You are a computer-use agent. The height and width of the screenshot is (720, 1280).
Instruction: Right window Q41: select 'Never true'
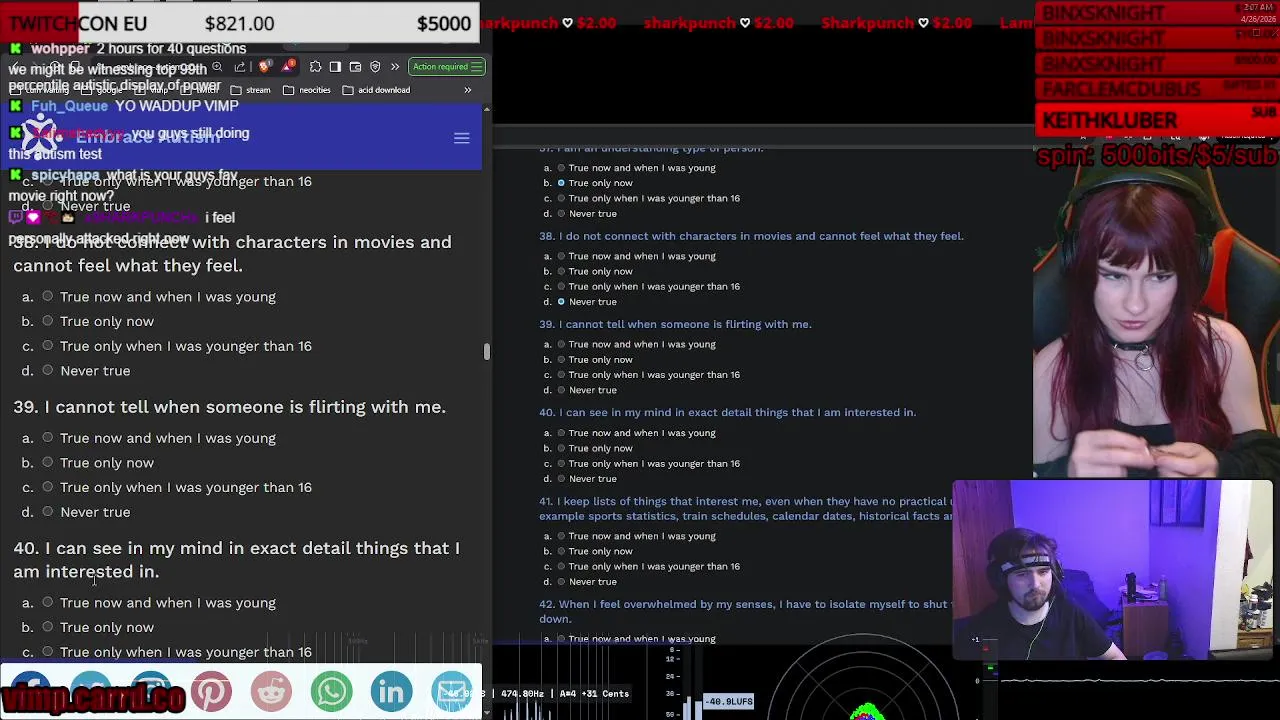561,582
